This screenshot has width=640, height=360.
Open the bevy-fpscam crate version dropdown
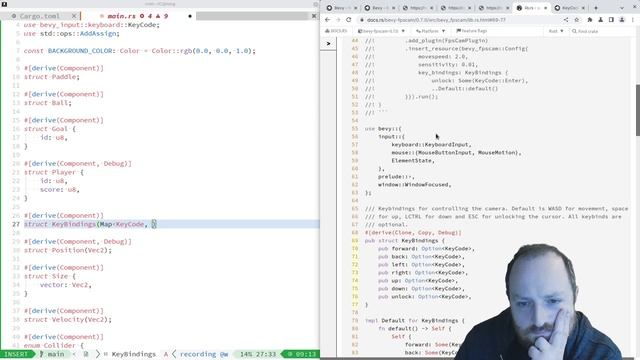(381, 31)
